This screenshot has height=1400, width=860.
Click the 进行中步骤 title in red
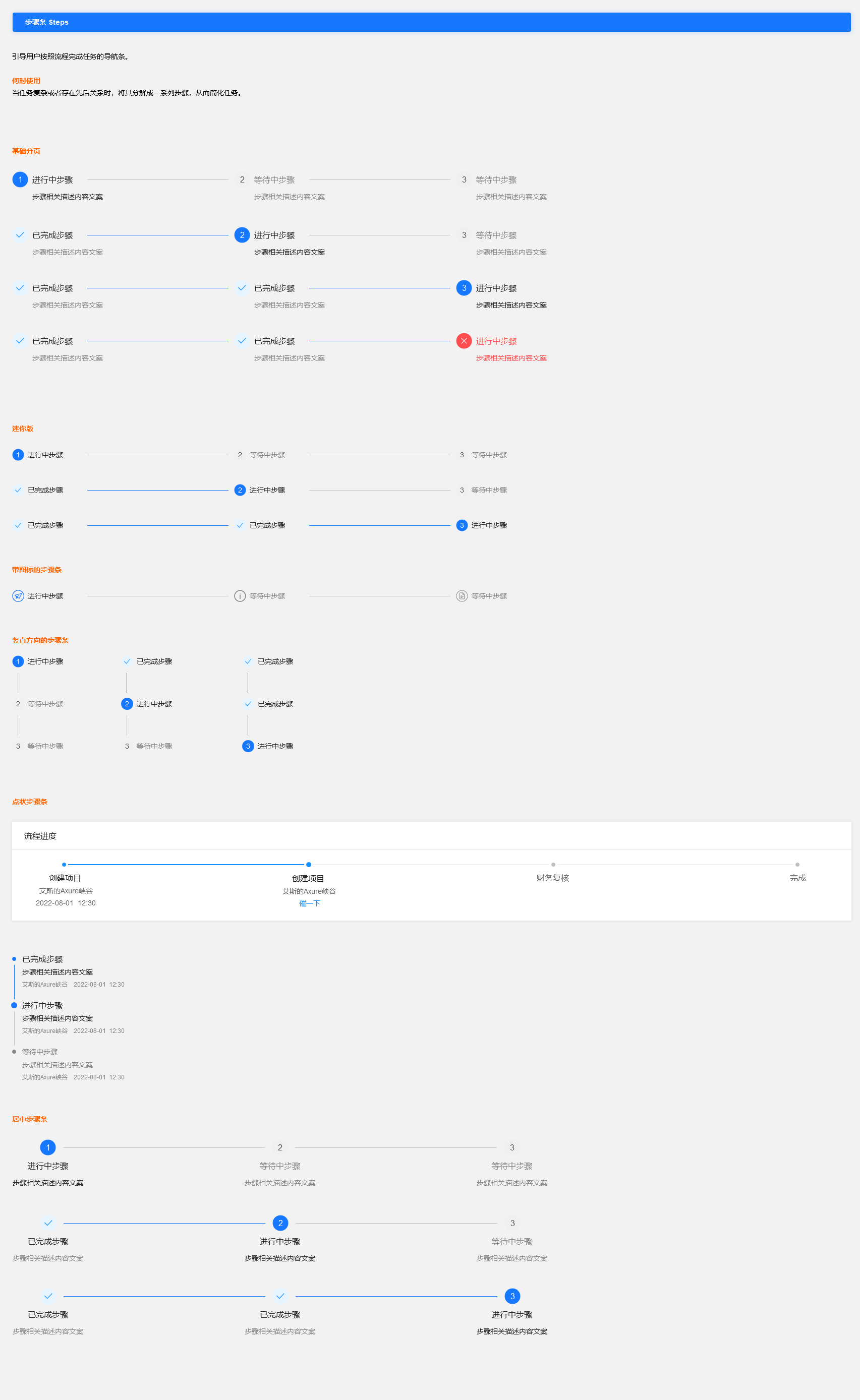tap(496, 341)
